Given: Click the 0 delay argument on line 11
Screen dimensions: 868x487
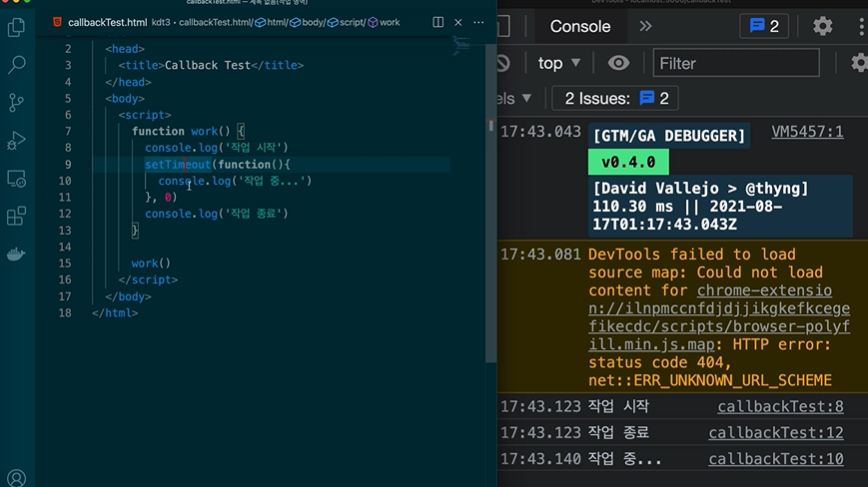Looking at the screenshot, I should coord(168,198).
